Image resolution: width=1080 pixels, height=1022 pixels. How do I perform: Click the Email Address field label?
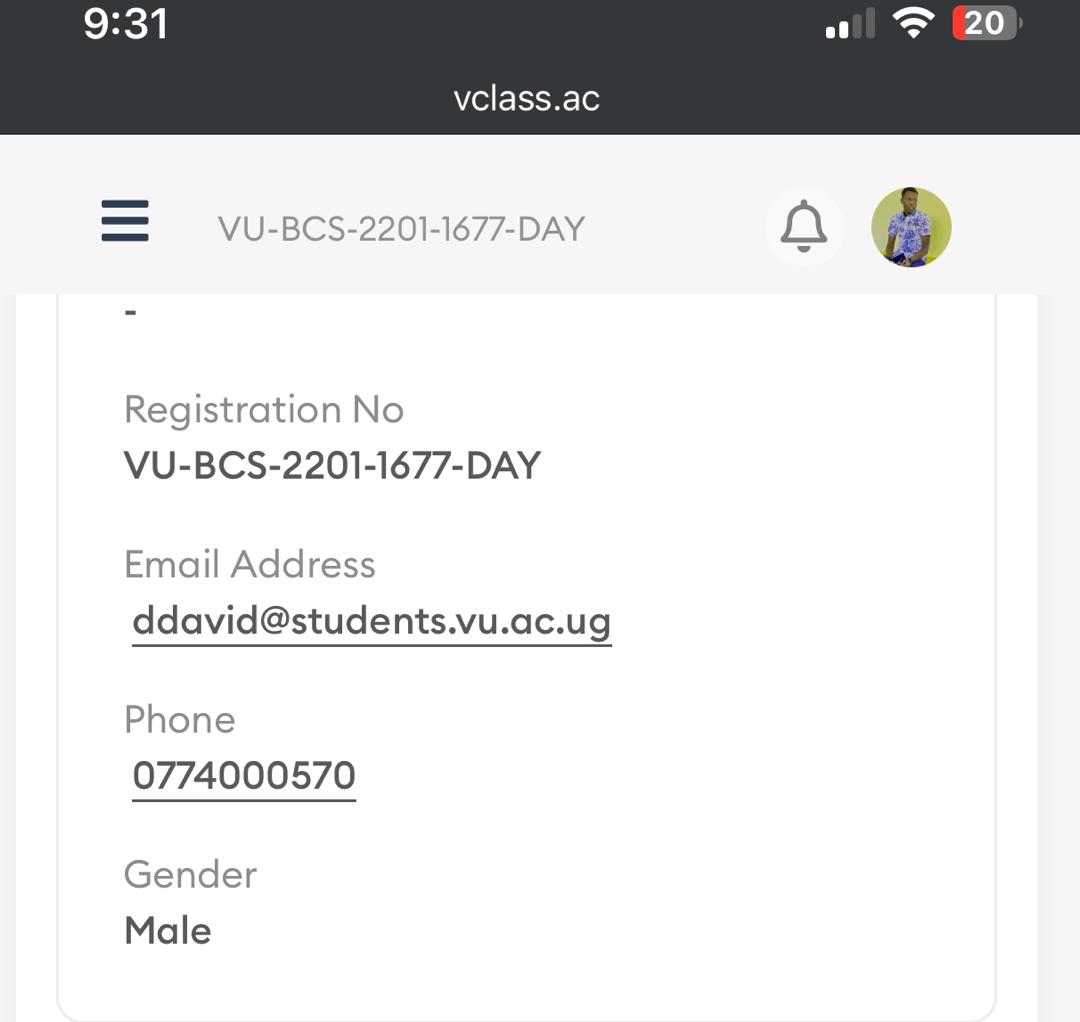(250, 565)
